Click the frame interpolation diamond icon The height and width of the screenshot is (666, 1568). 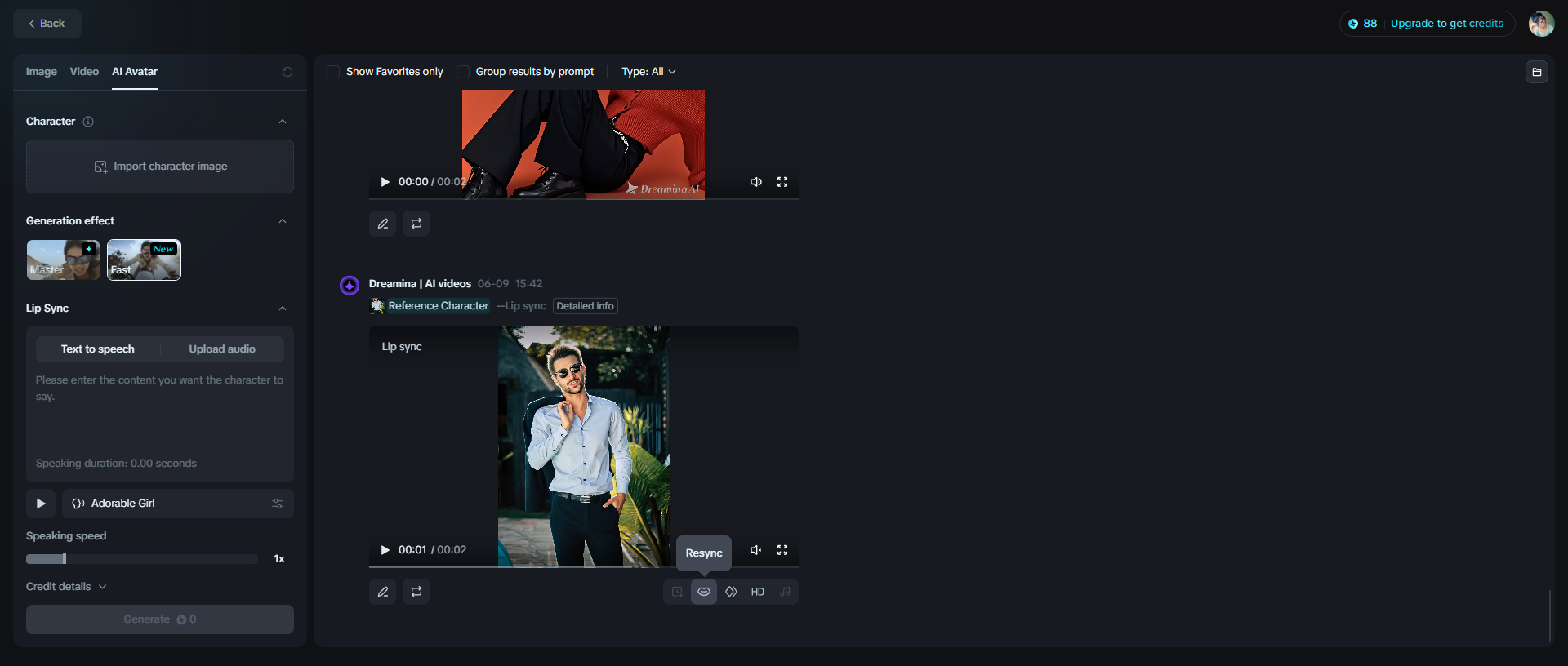tap(731, 592)
